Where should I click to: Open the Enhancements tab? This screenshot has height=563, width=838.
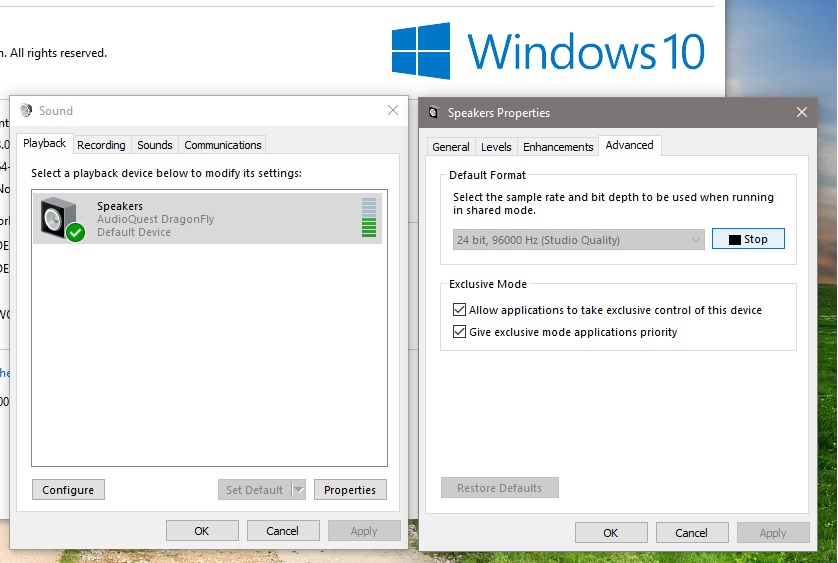tap(558, 147)
